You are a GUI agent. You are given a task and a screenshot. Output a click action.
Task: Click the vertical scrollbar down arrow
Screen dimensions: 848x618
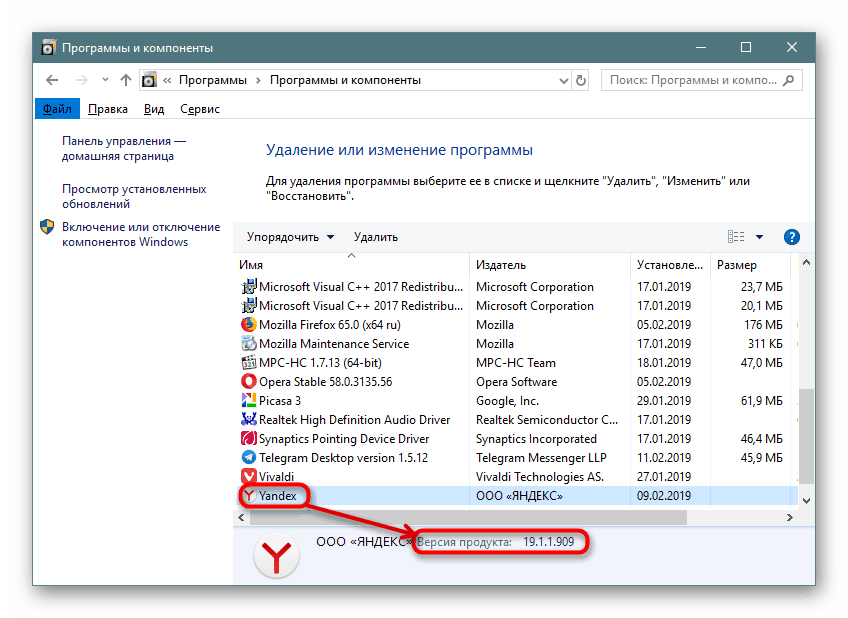(806, 501)
